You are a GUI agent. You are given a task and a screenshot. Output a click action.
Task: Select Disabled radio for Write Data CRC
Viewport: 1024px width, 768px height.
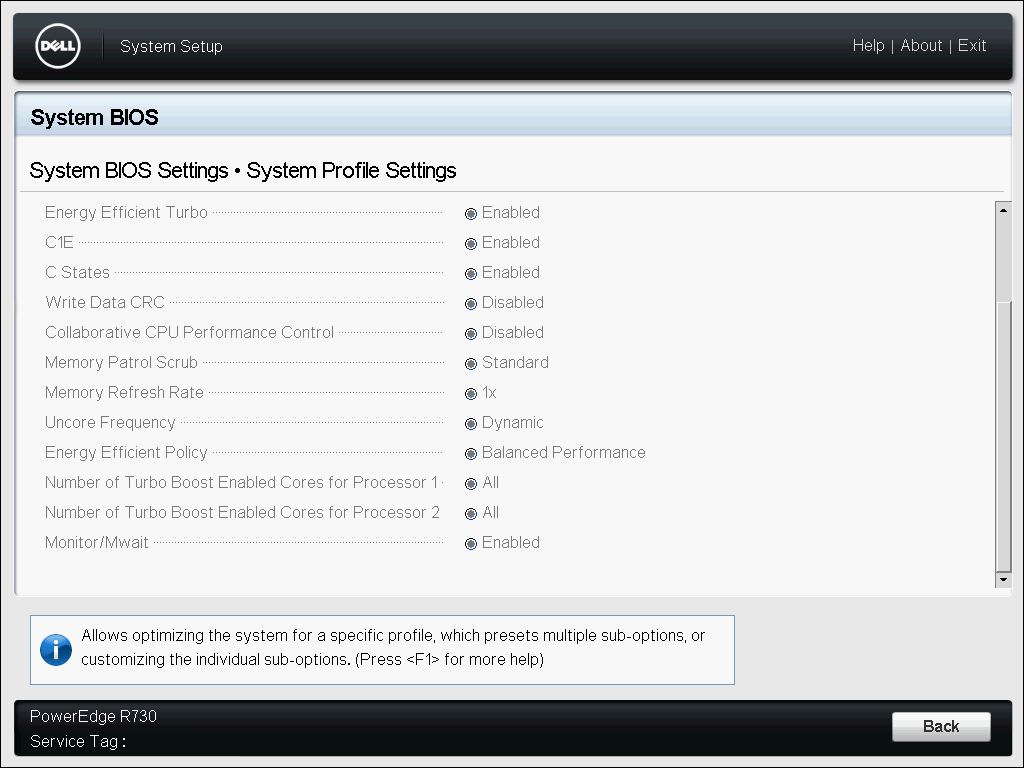[471, 304]
